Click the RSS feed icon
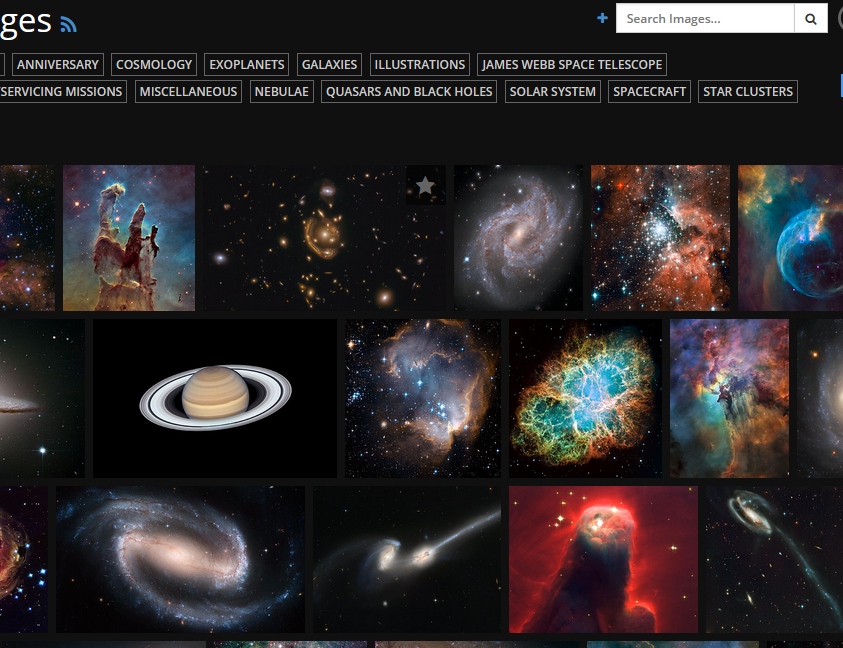The width and height of the screenshot is (843, 648). 68,25
